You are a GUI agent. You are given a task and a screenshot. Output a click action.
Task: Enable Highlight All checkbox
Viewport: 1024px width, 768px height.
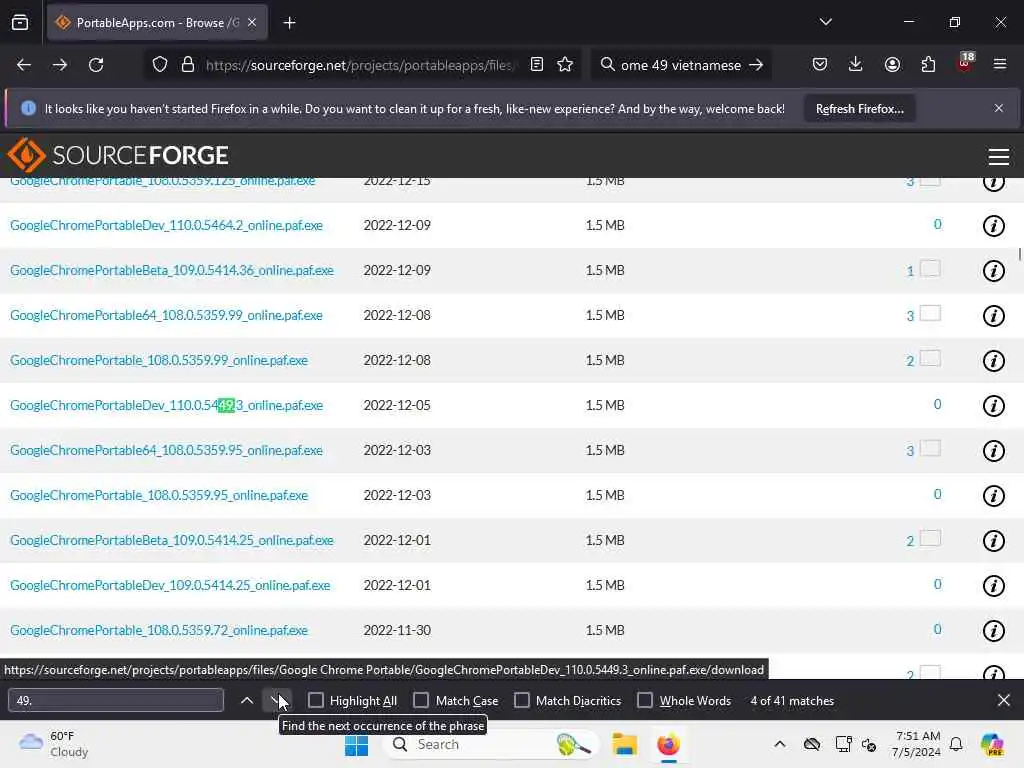click(x=315, y=701)
